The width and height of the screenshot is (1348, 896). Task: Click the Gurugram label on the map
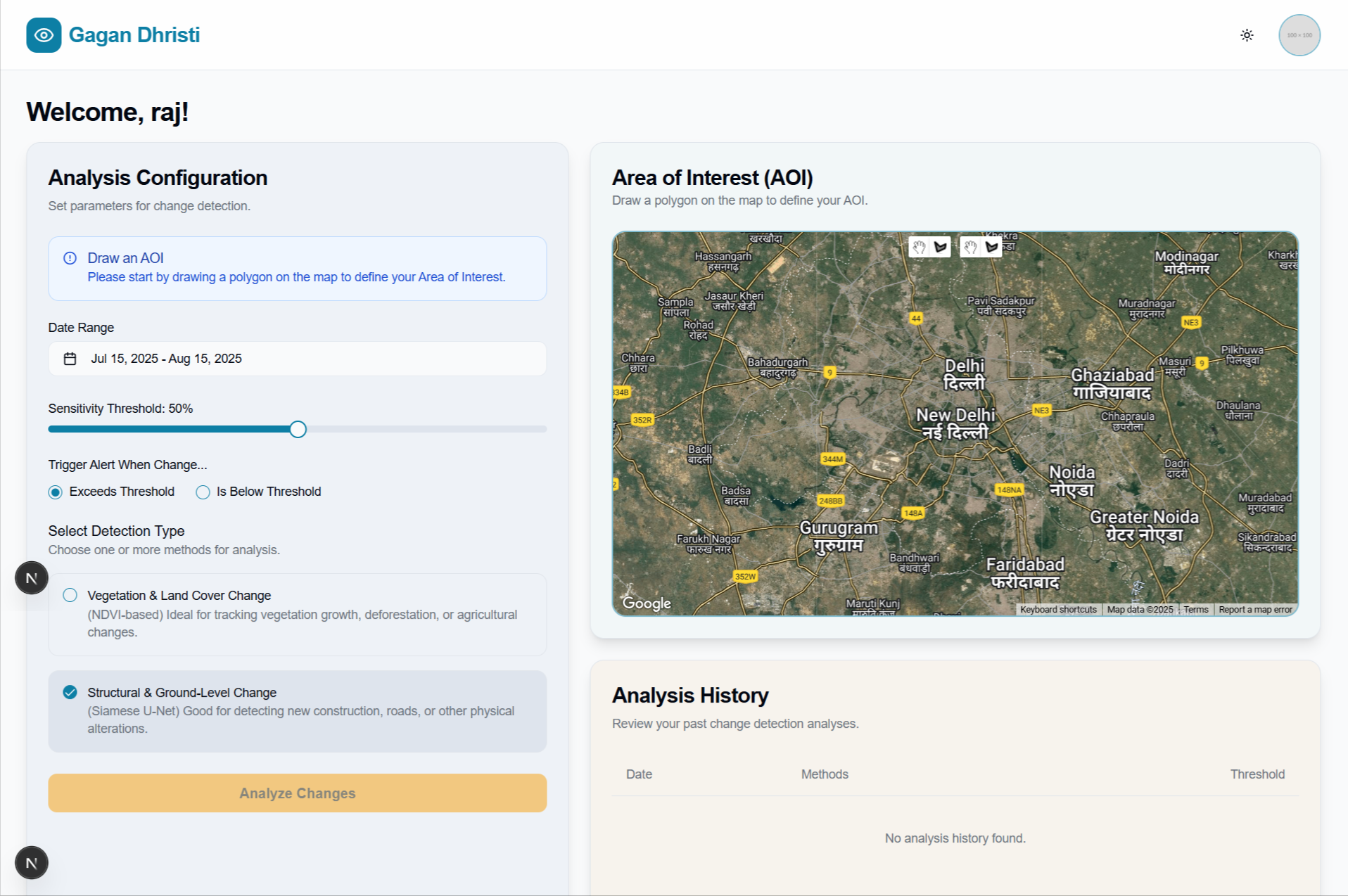pyautogui.click(x=839, y=537)
